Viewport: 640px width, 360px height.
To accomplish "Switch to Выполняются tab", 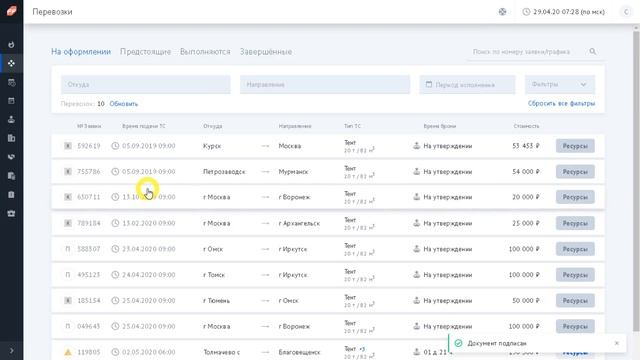I will coord(205,52).
